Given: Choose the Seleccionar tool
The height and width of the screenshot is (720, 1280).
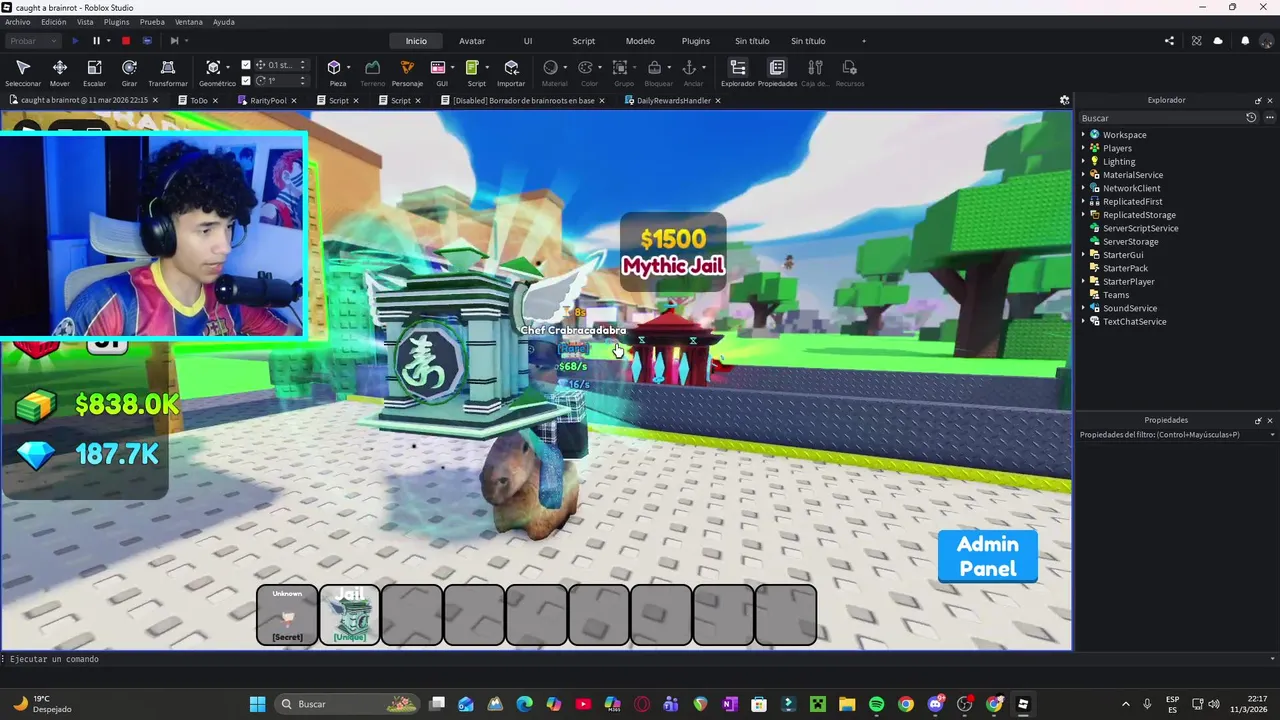Looking at the screenshot, I should [x=23, y=72].
